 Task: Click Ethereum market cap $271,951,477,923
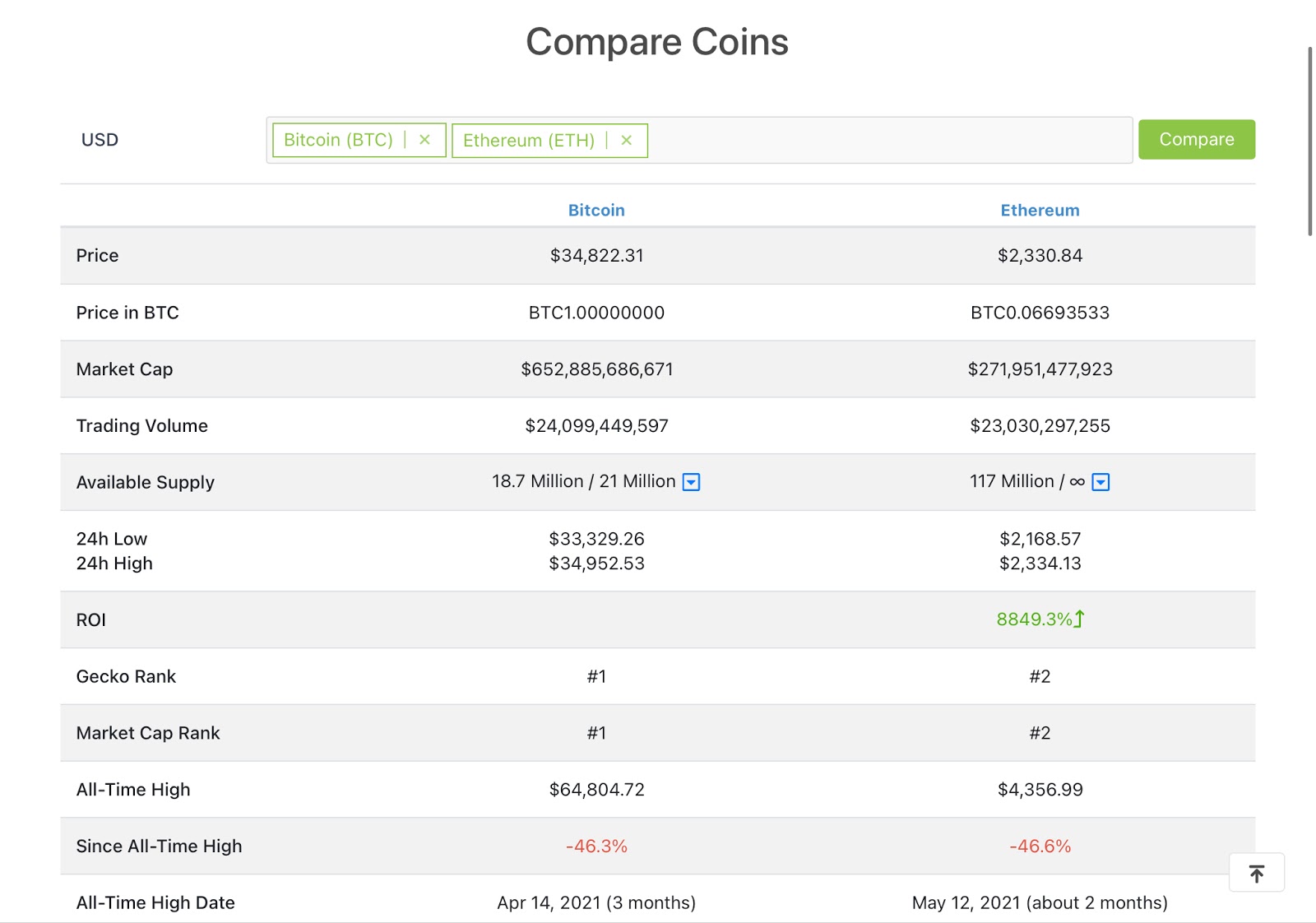coord(1040,369)
